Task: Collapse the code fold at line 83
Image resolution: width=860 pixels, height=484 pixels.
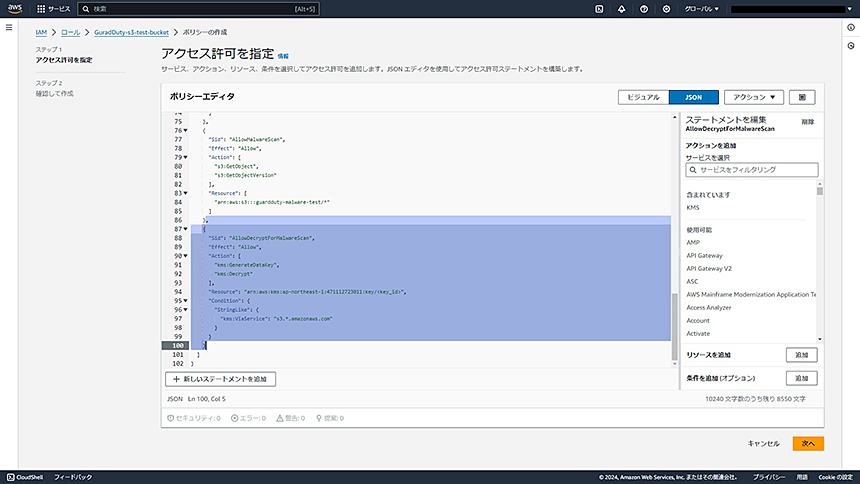Action: tap(185, 193)
